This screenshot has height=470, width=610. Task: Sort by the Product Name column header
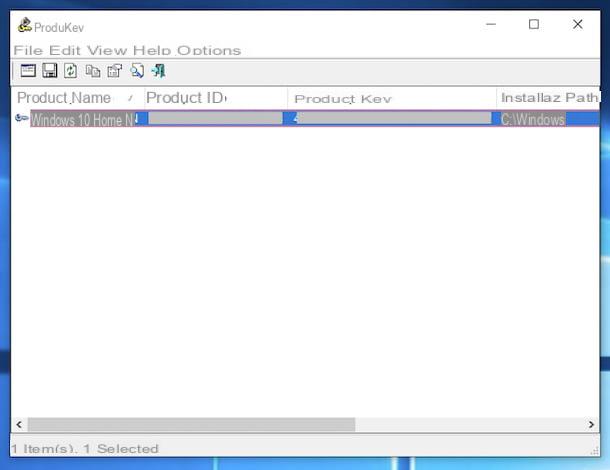(x=77, y=98)
